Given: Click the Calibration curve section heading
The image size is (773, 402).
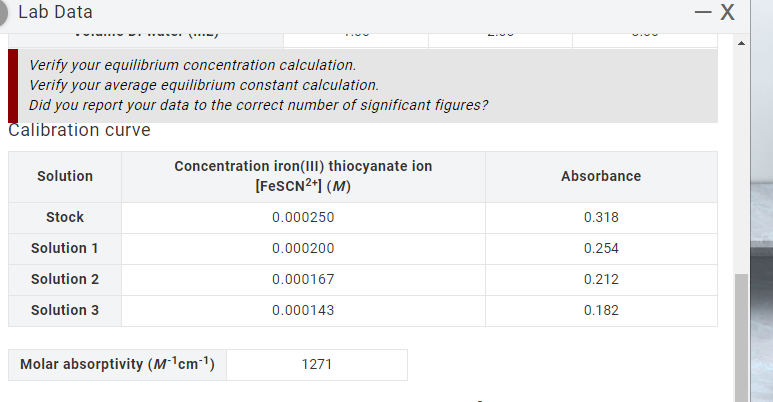Looking at the screenshot, I should 79,130.
